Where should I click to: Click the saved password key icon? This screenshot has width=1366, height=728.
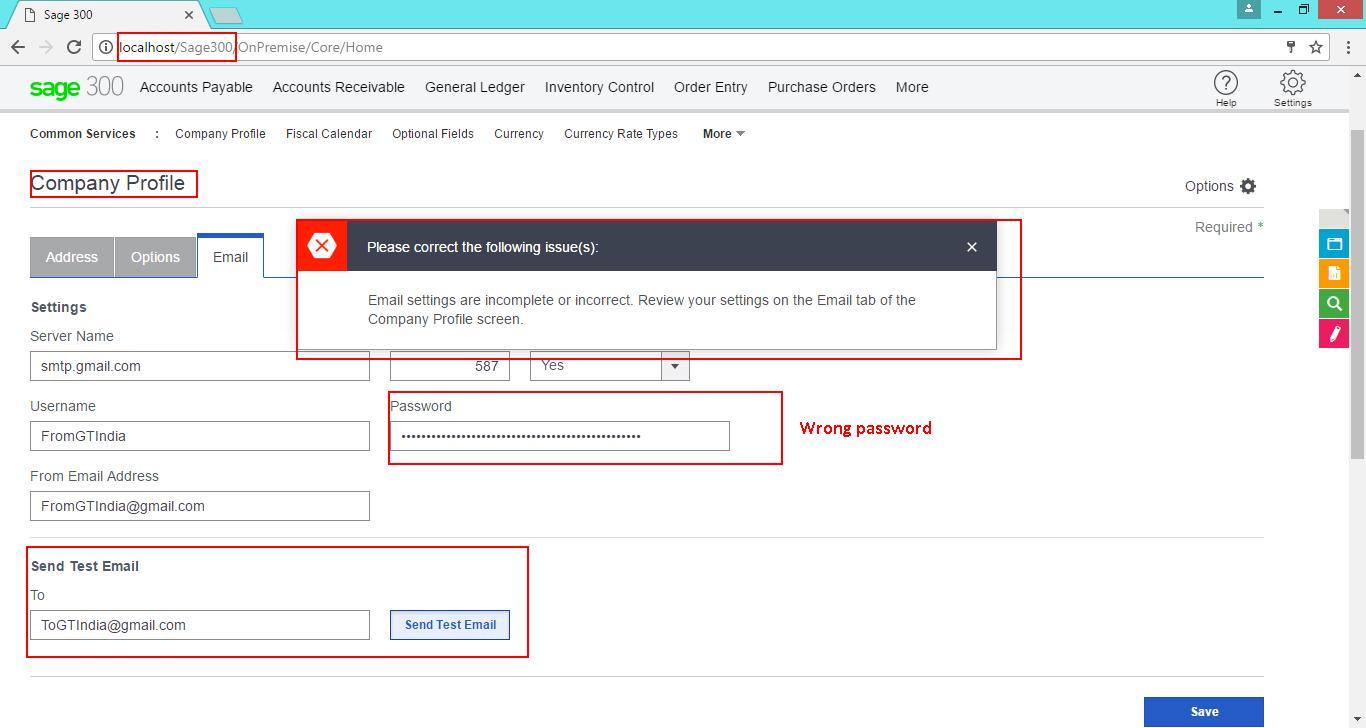point(1291,47)
